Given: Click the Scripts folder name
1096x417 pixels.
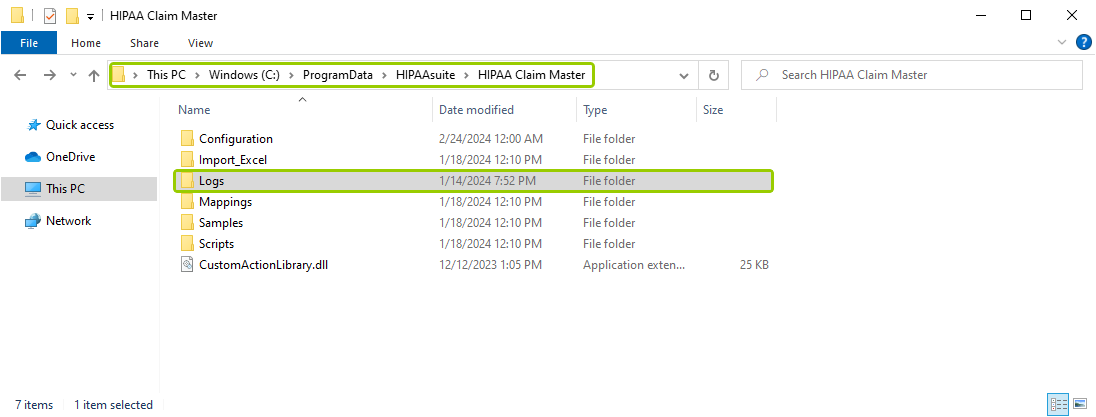Looking at the screenshot, I should click(x=216, y=244).
